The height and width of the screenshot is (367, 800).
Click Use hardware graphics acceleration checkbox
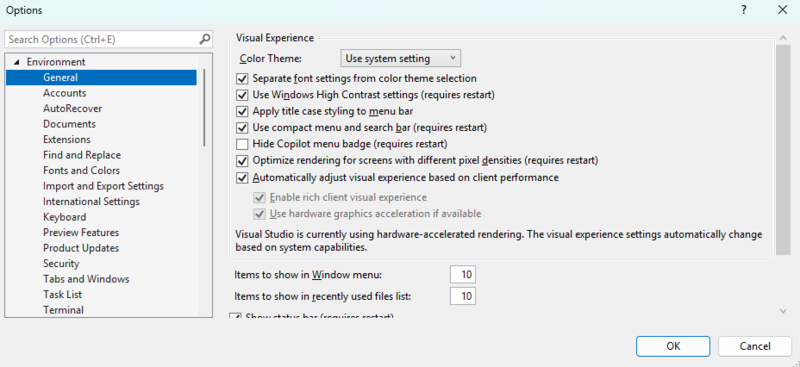[x=260, y=214]
